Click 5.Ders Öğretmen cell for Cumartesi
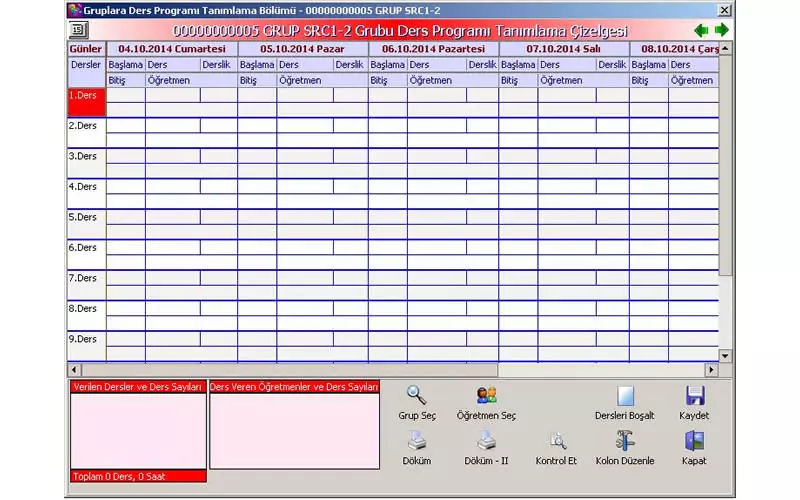Viewport: 800px width, 500px height. click(191, 232)
